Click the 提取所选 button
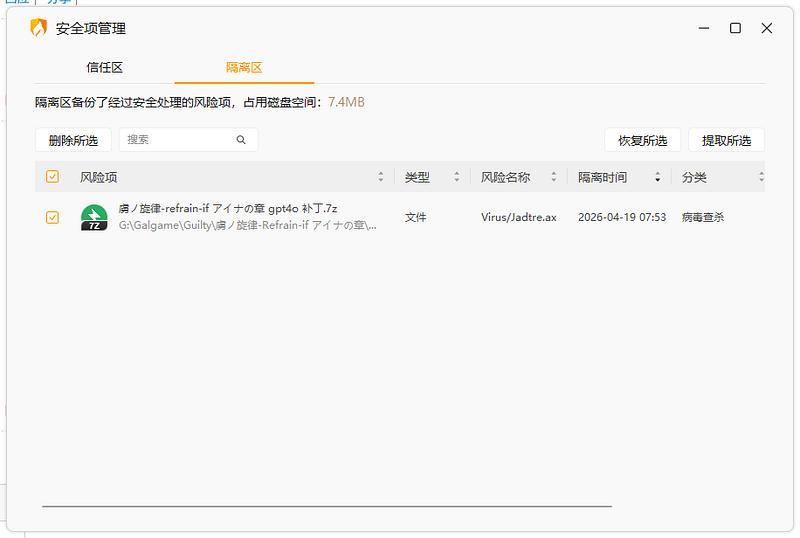Screen dimensions: 800x538 click(726, 140)
